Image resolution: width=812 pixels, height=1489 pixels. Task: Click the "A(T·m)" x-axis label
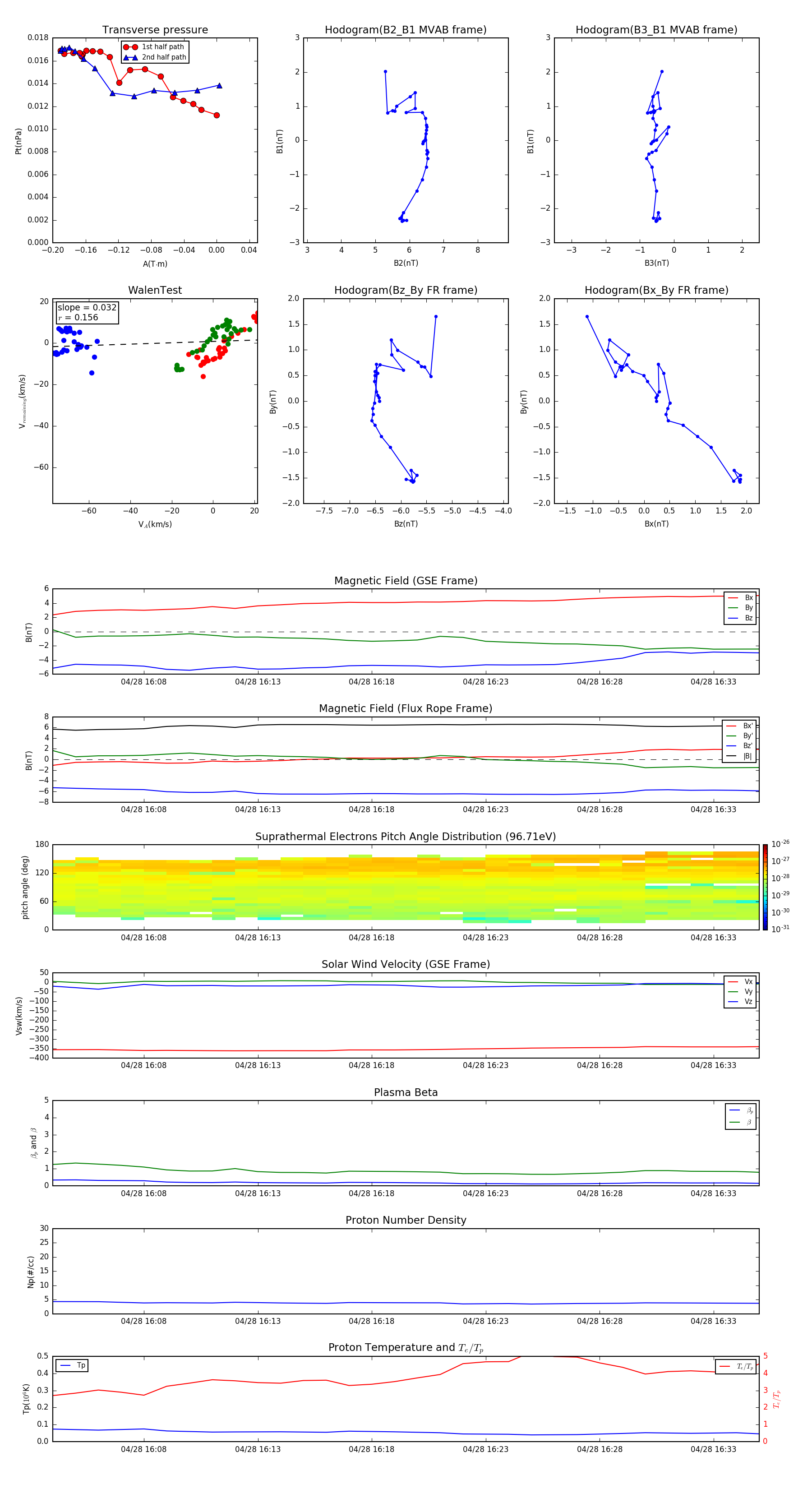(155, 264)
